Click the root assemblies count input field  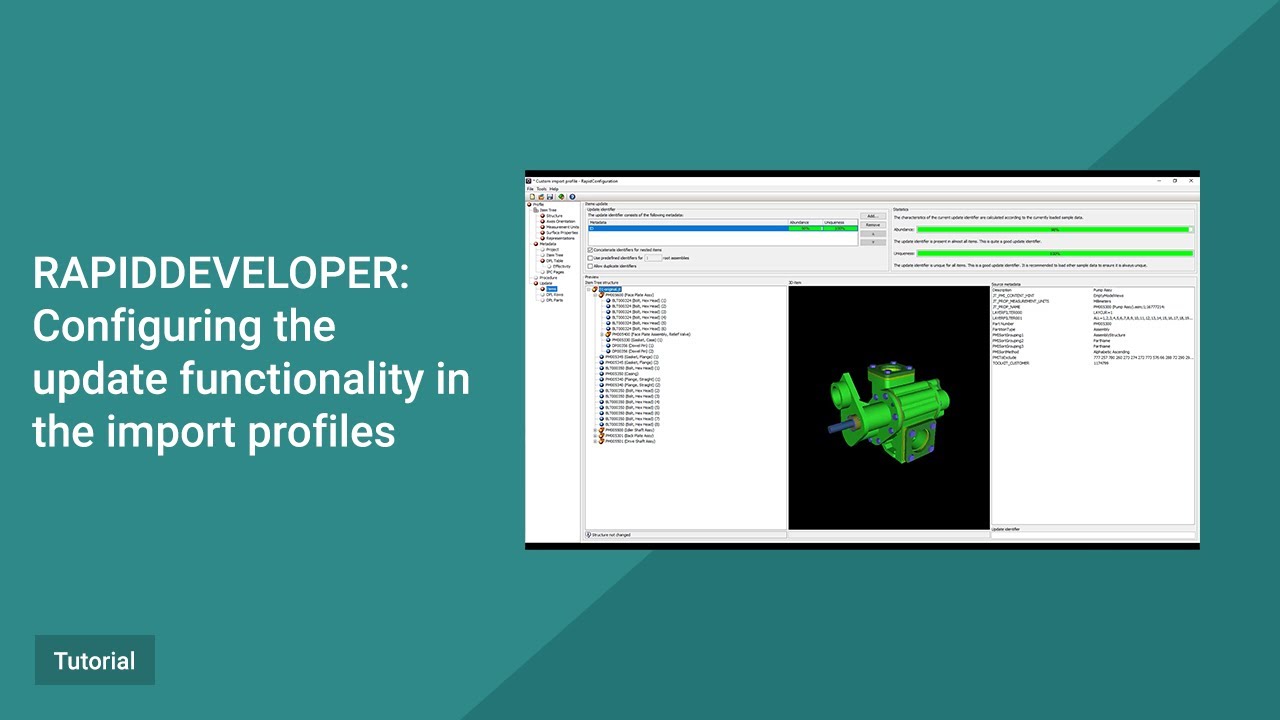point(653,258)
